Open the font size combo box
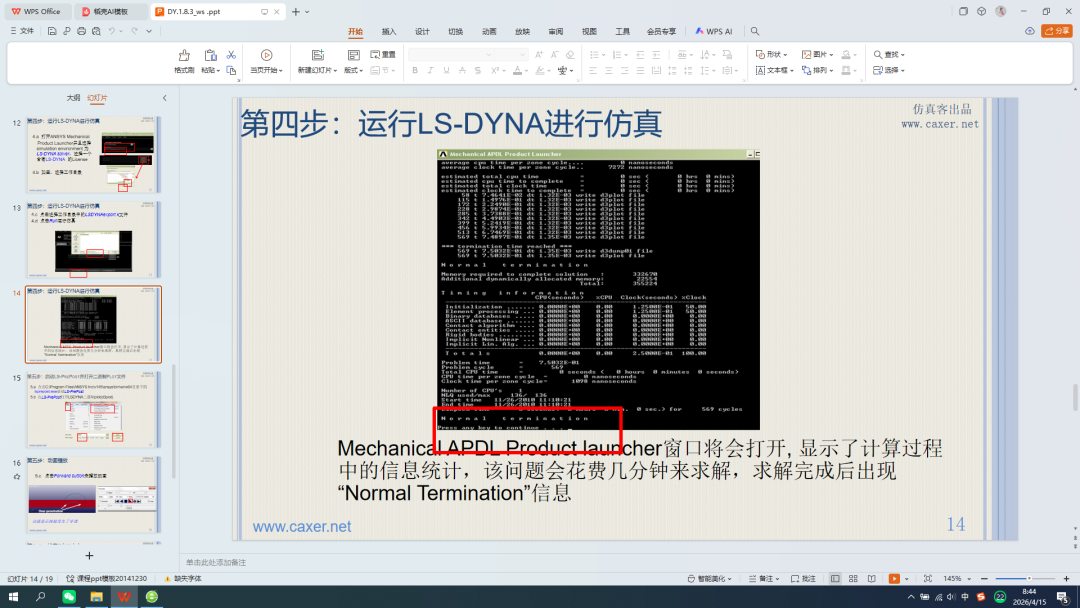This screenshot has height=608, width=1080. click(512, 54)
